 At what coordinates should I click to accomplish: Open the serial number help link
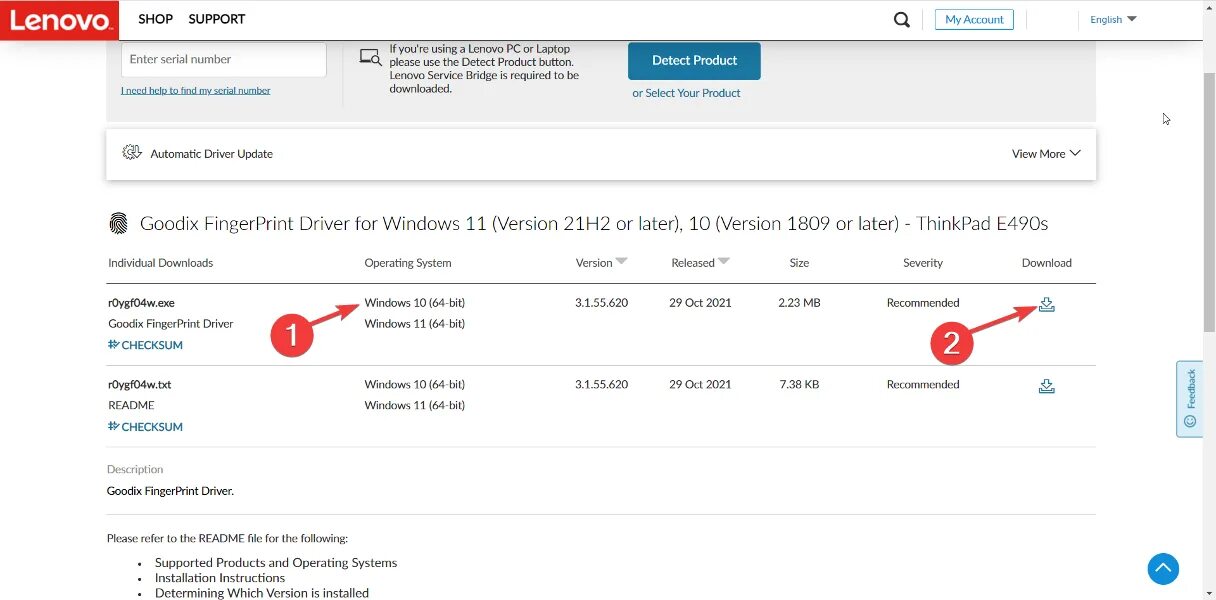196,90
